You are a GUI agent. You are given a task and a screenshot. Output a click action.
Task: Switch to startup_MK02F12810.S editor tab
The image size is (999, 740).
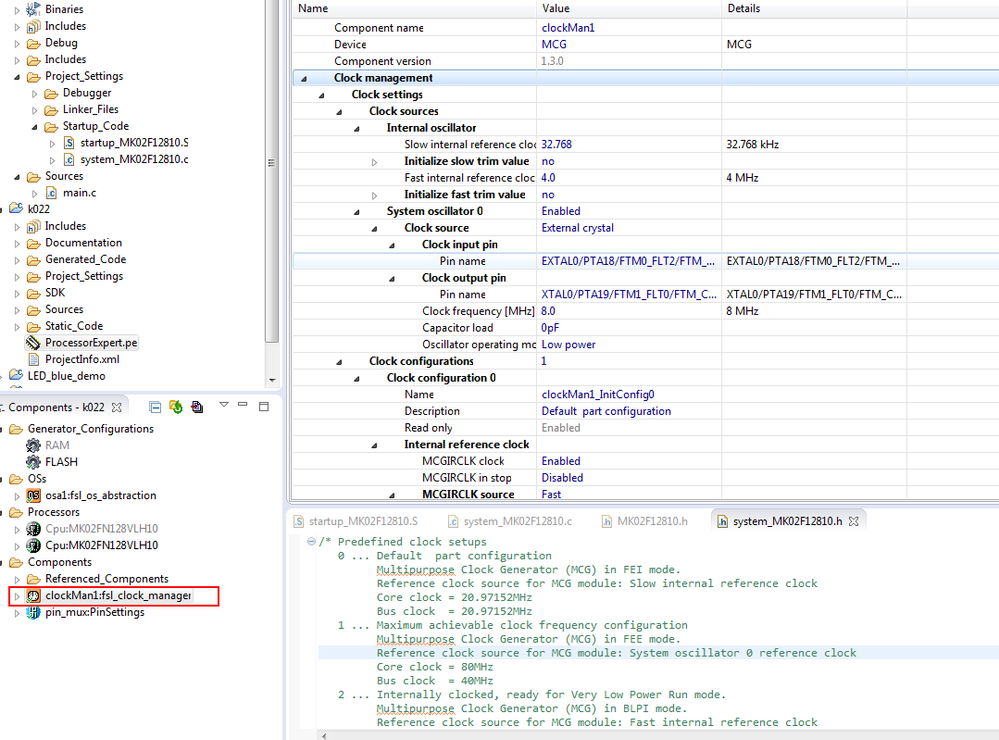pos(356,521)
